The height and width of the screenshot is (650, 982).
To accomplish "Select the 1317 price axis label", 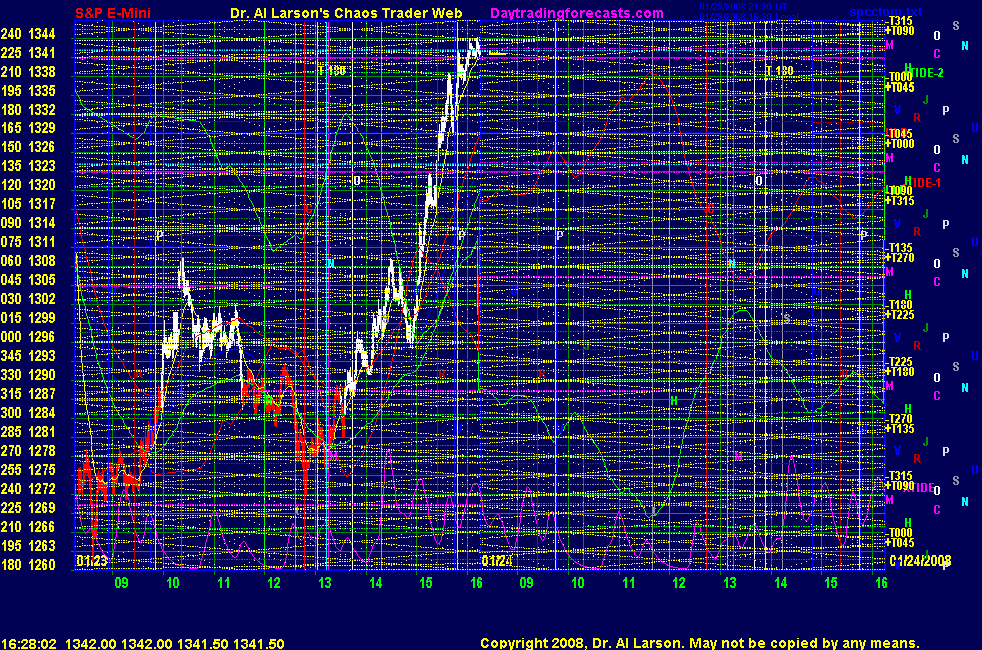I will coord(41,204).
